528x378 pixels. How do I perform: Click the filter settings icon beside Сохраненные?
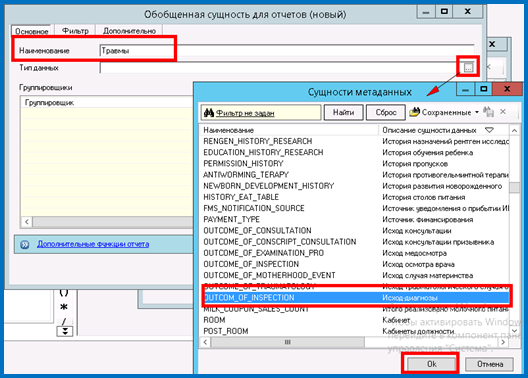click(488, 112)
